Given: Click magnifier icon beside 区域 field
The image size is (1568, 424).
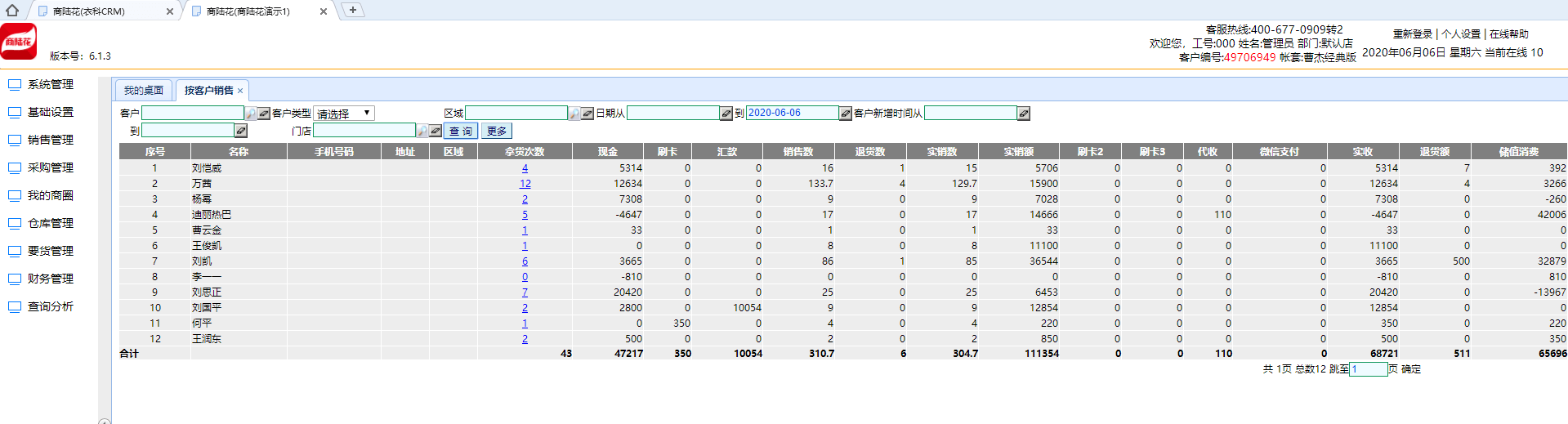Looking at the screenshot, I should pos(574,114).
